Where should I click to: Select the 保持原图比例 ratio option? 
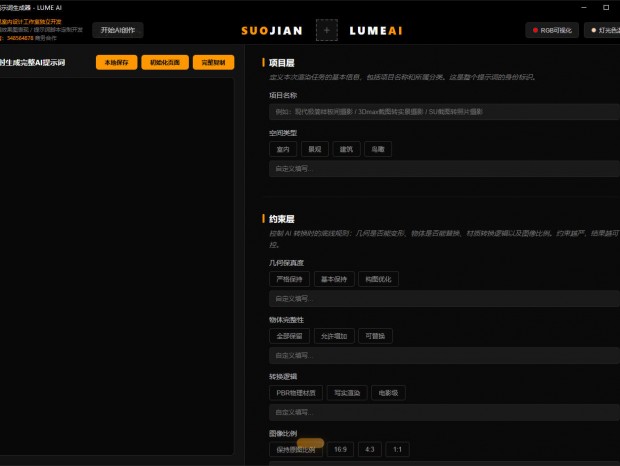tap(296, 449)
